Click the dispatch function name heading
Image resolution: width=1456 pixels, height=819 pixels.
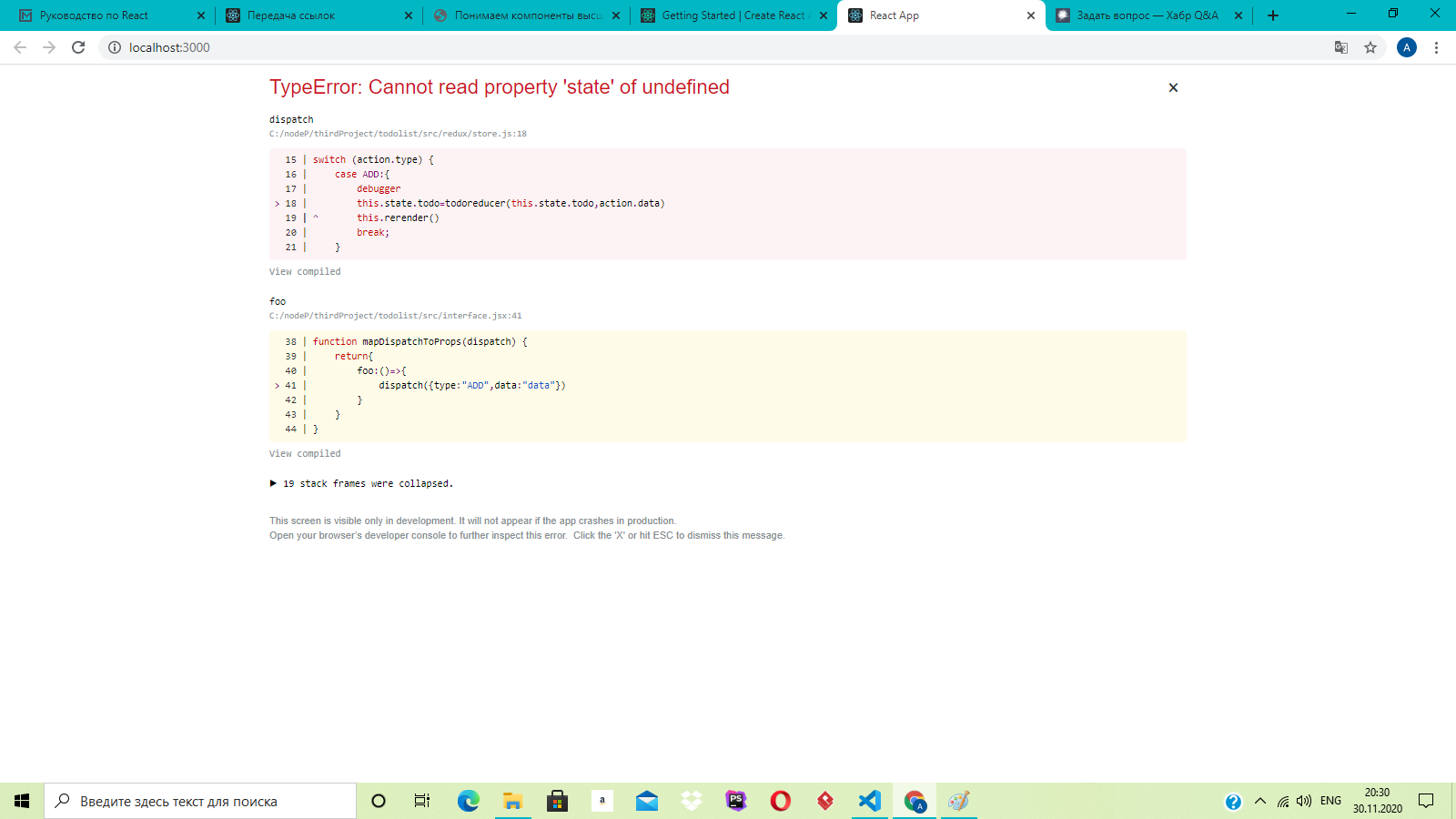(291, 119)
